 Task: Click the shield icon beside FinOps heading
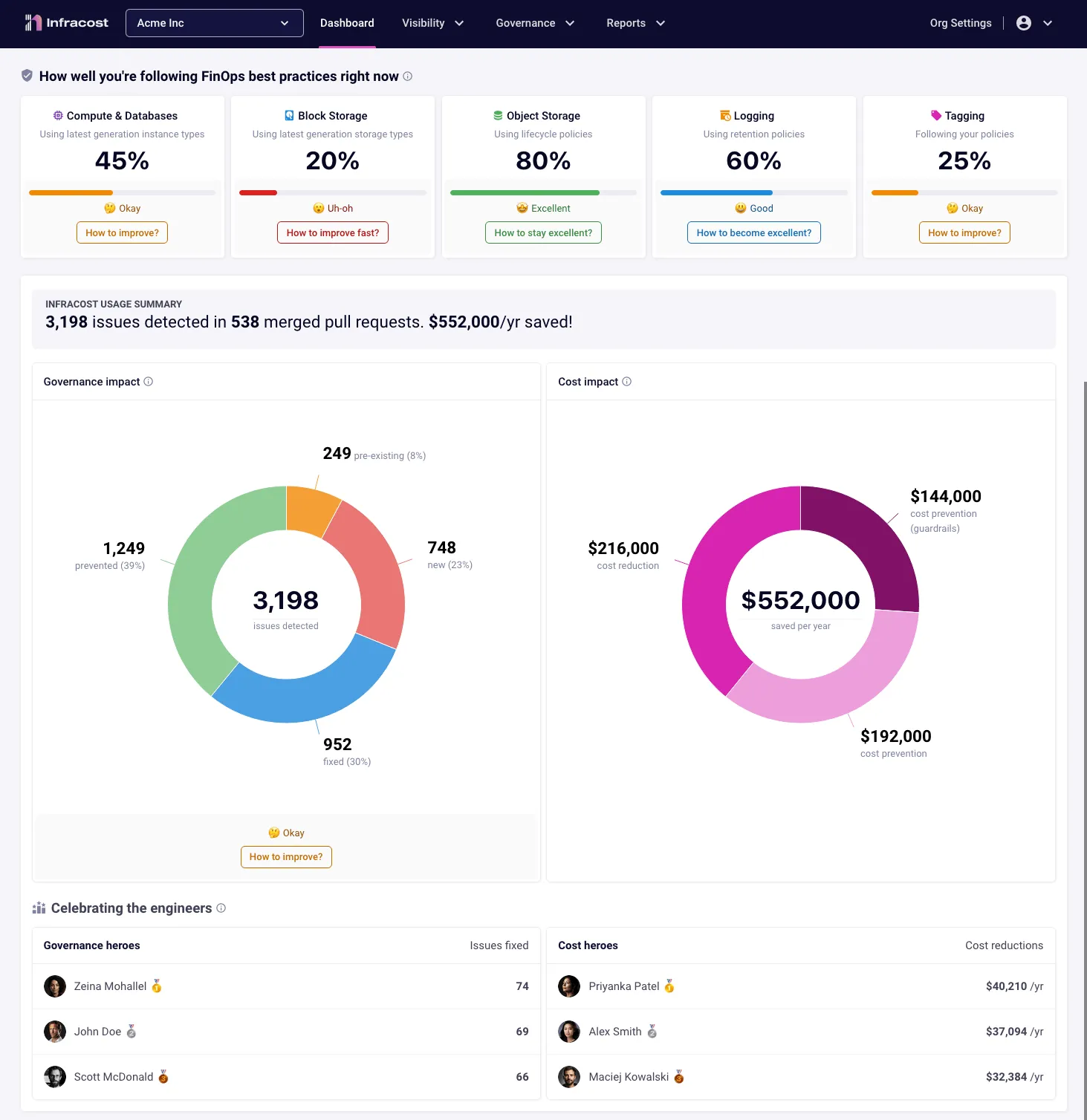pos(27,75)
